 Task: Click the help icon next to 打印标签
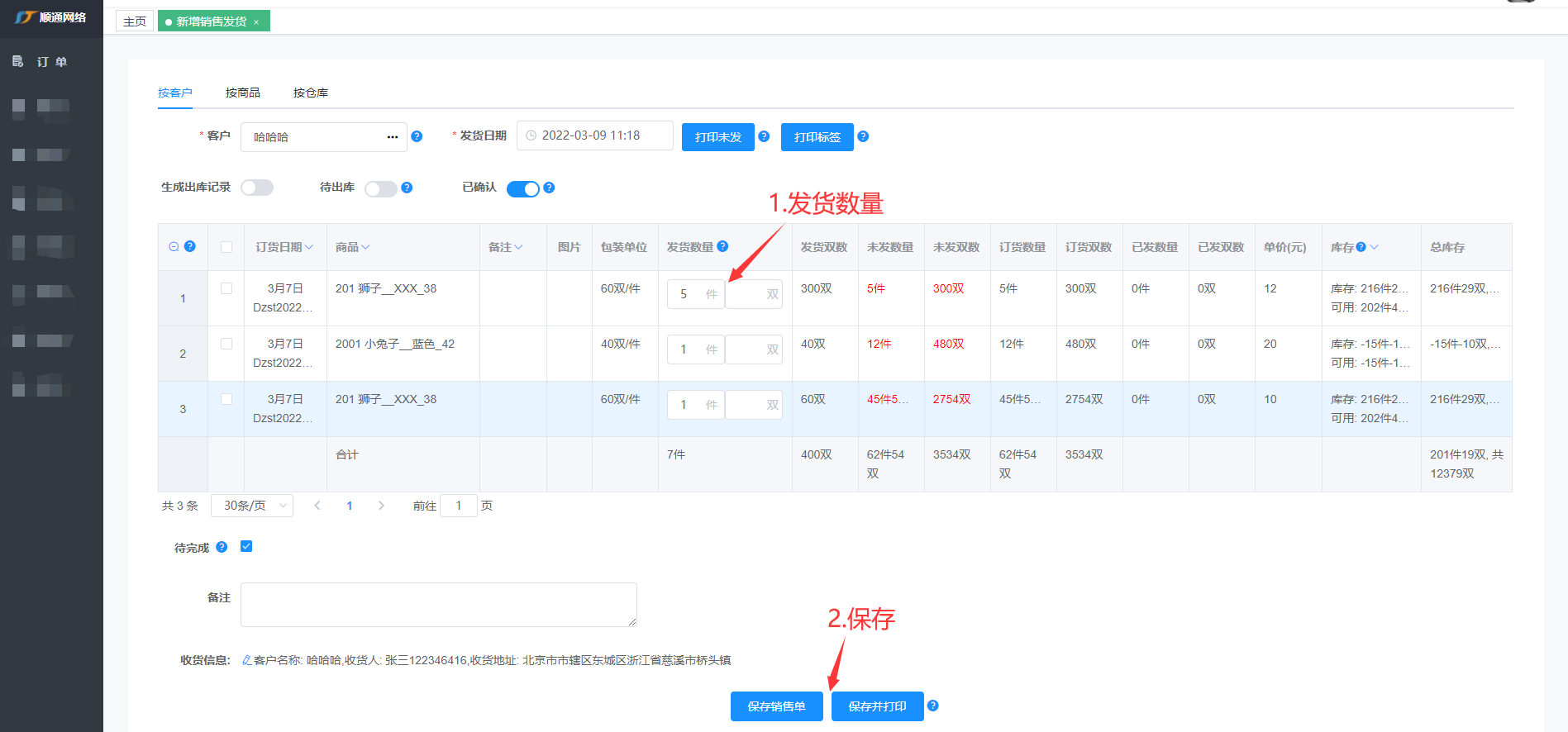pyautogui.click(x=863, y=136)
